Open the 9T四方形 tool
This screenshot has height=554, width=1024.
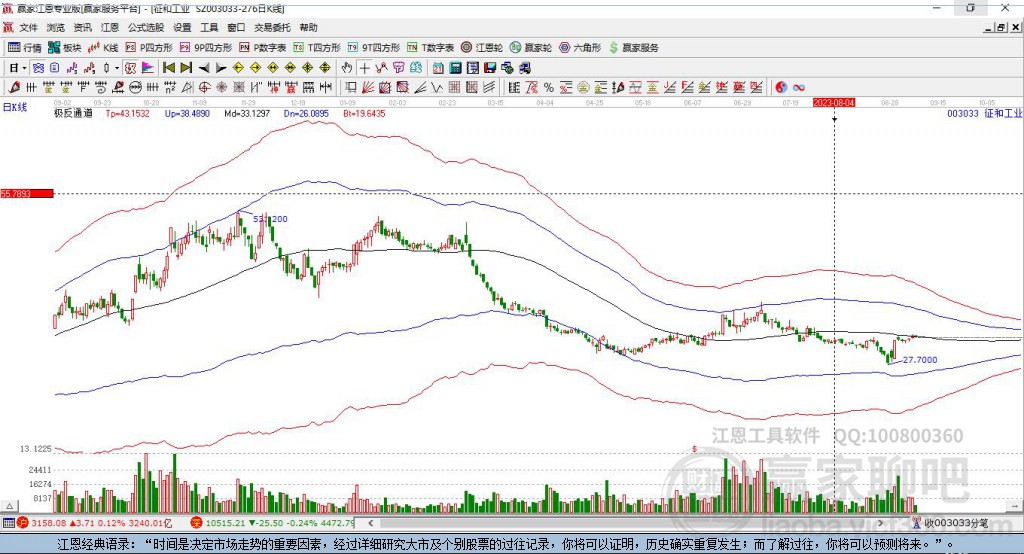click(374, 48)
